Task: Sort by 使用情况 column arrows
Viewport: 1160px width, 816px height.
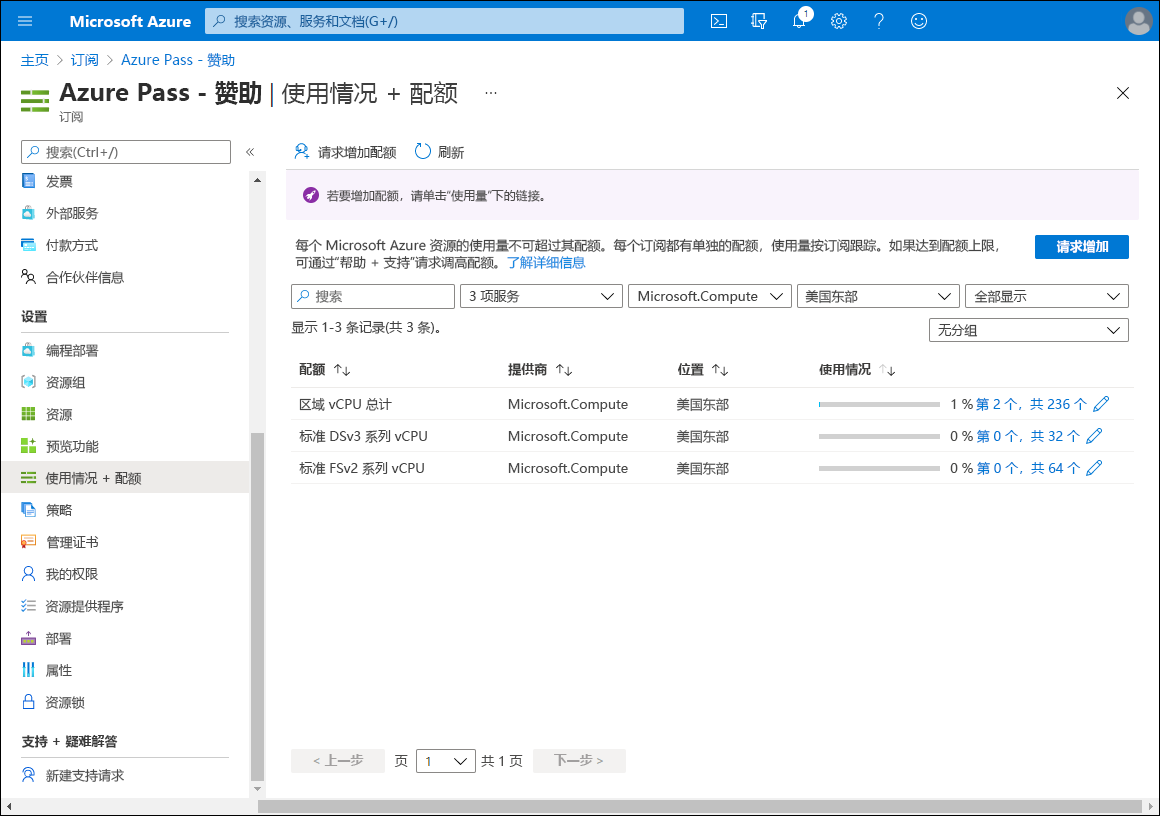Action: click(887, 370)
